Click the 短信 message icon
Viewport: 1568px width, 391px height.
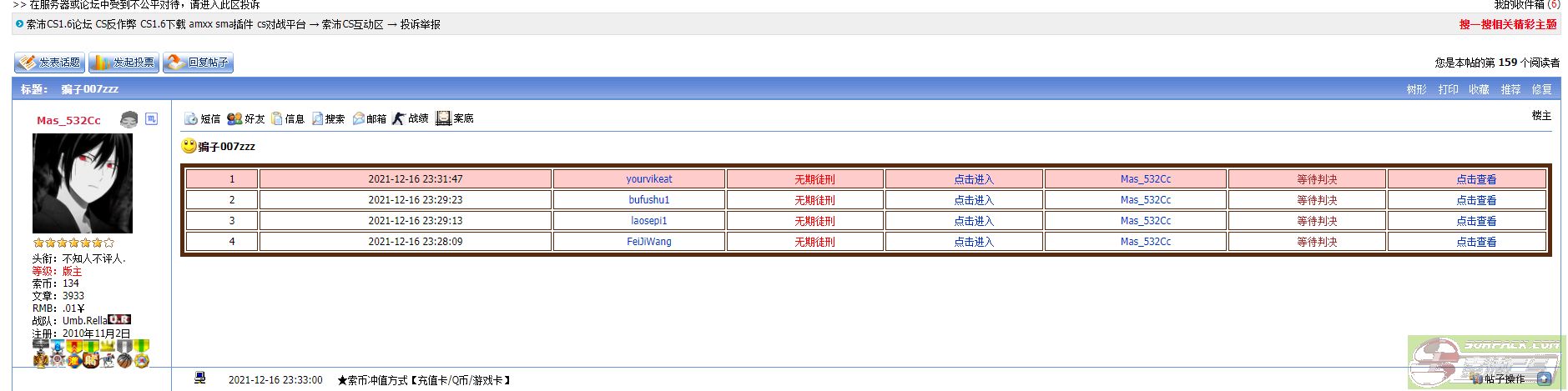tap(190, 118)
